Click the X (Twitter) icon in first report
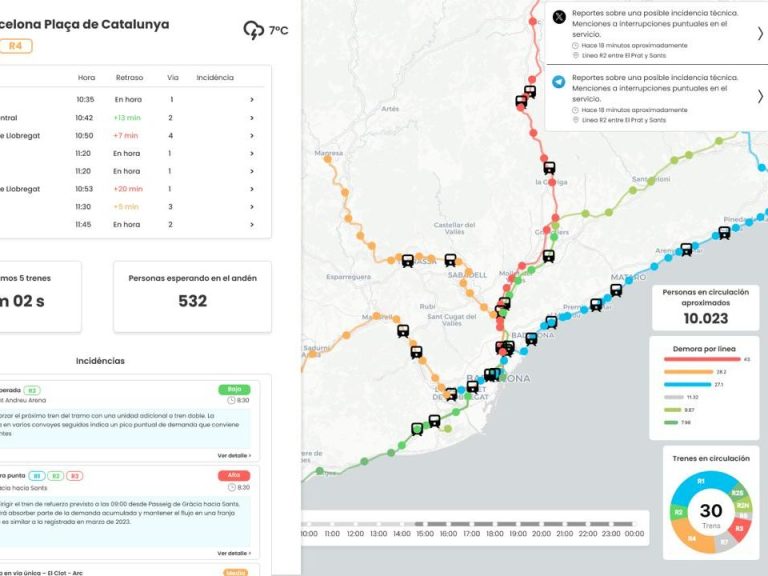Image resolution: width=768 pixels, height=576 pixels. pyautogui.click(x=558, y=17)
